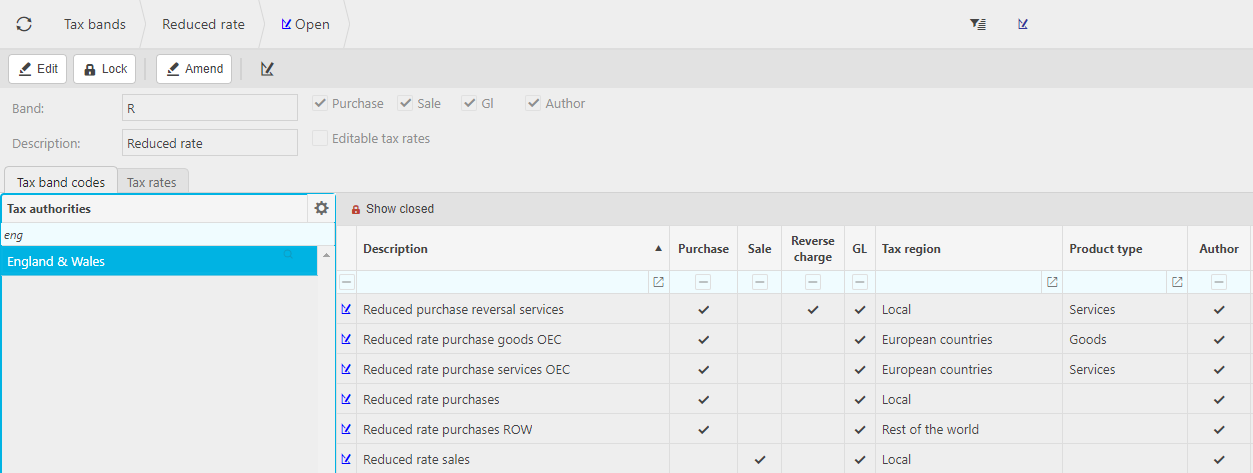Screen dimensions: 1253x473
Task: Click the tax authorities search field
Action: point(160,235)
